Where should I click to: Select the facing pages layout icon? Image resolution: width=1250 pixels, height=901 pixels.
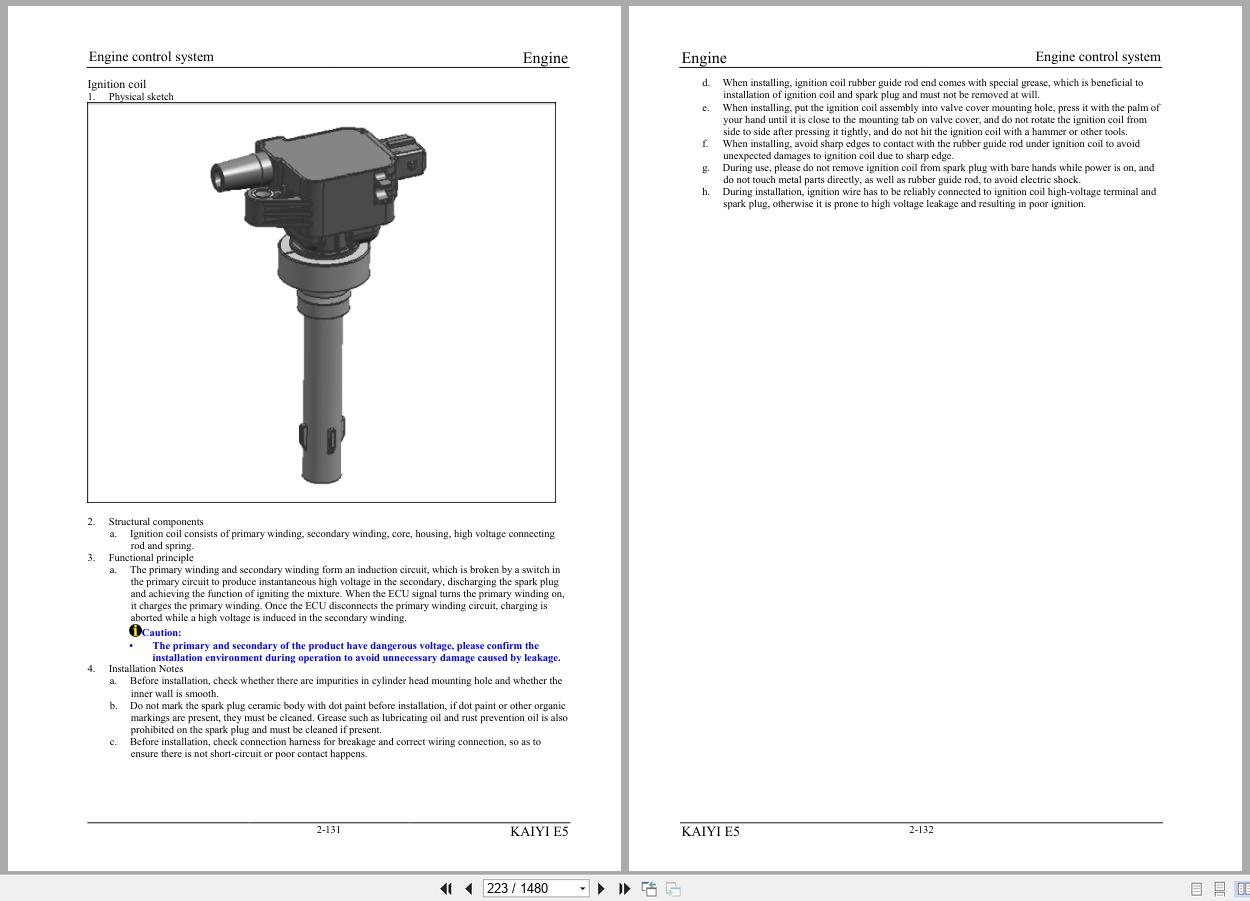1243,888
